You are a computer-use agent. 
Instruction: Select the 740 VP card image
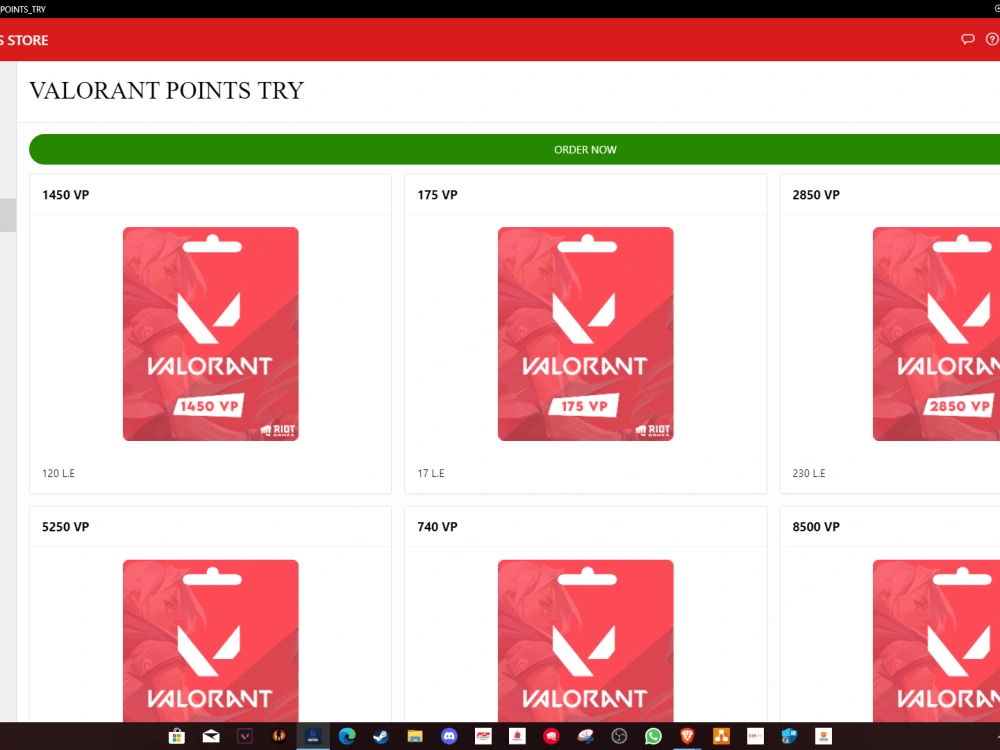point(585,640)
